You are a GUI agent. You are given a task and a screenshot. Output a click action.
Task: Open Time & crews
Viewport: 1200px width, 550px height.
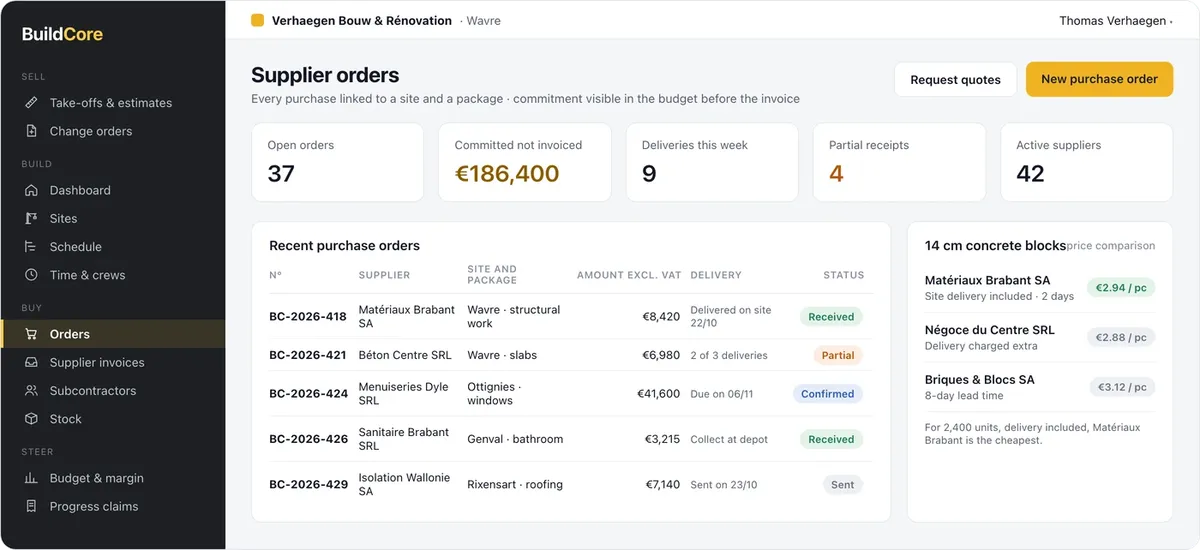click(112, 275)
